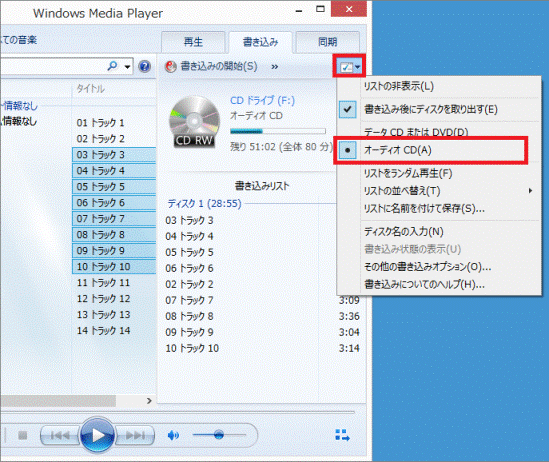Switch to the 再生 tab
This screenshot has height=462, width=549.
point(193,42)
